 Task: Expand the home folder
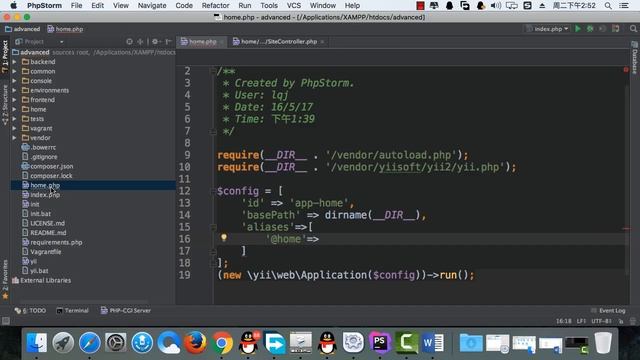click(14, 109)
